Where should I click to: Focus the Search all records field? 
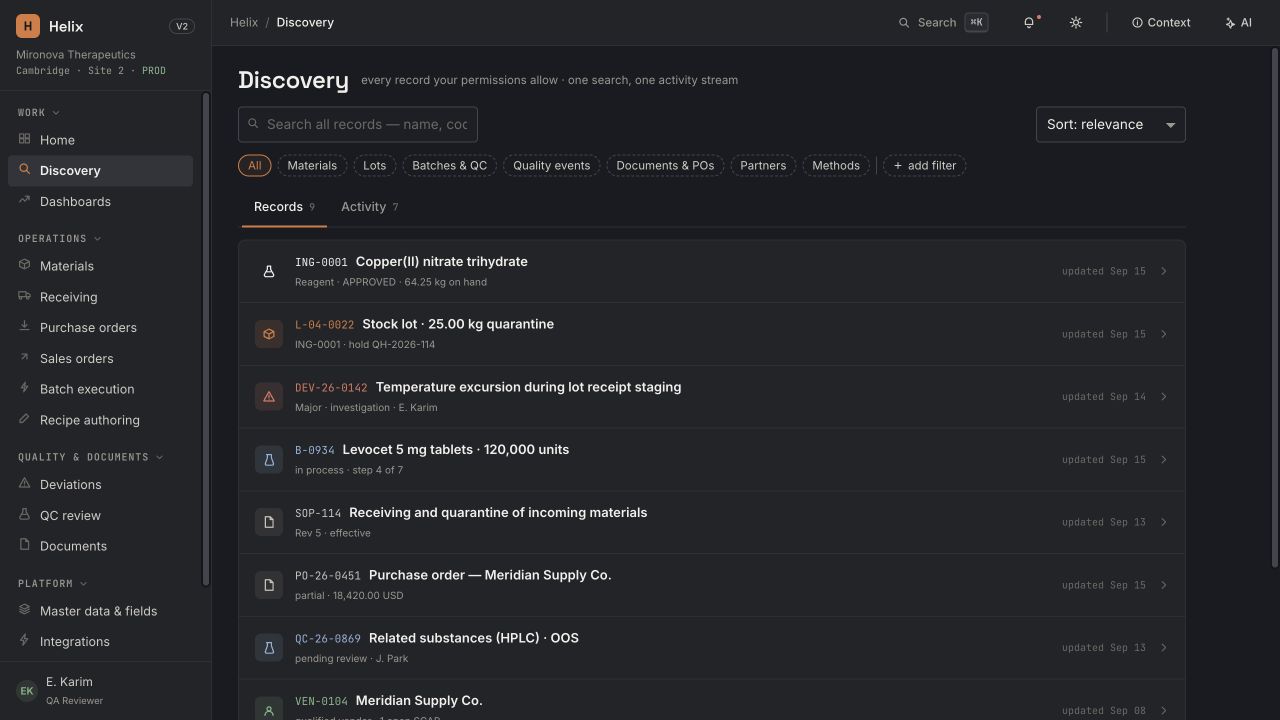(x=358, y=125)
